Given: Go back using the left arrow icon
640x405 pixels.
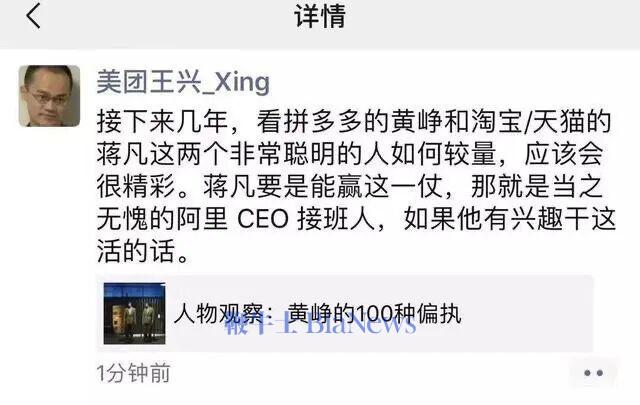Looking at the screenshot, I should point(33,16).
